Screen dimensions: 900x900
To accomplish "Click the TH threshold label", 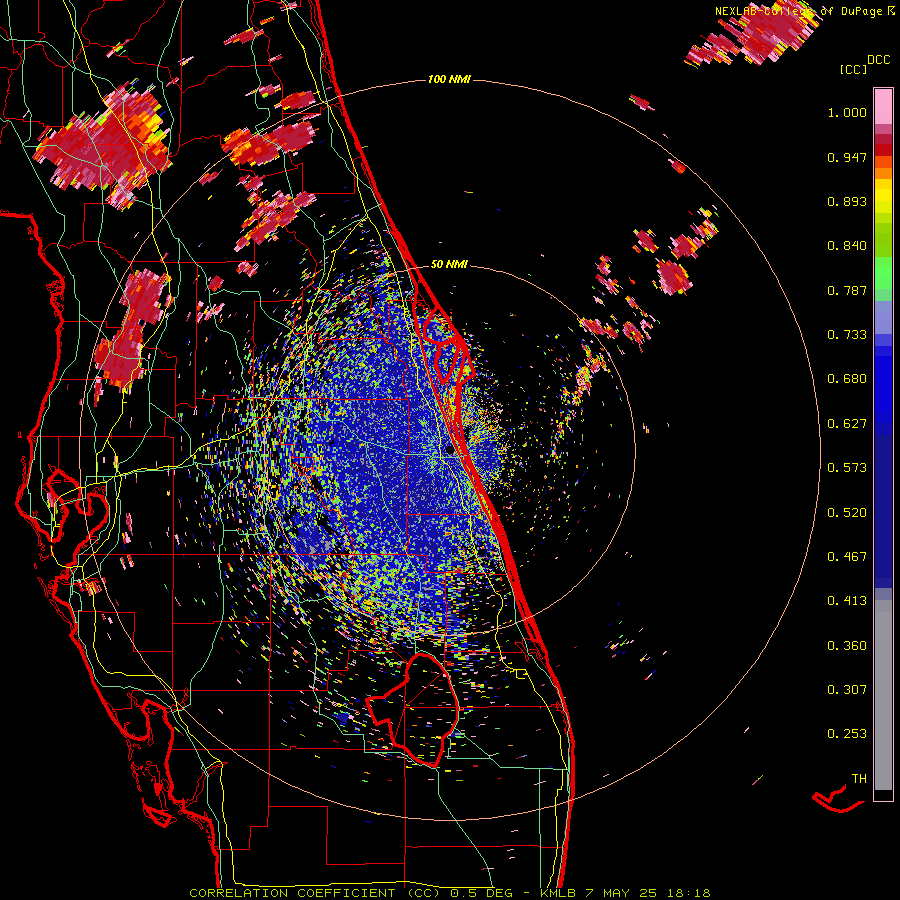I will (859, 779).
